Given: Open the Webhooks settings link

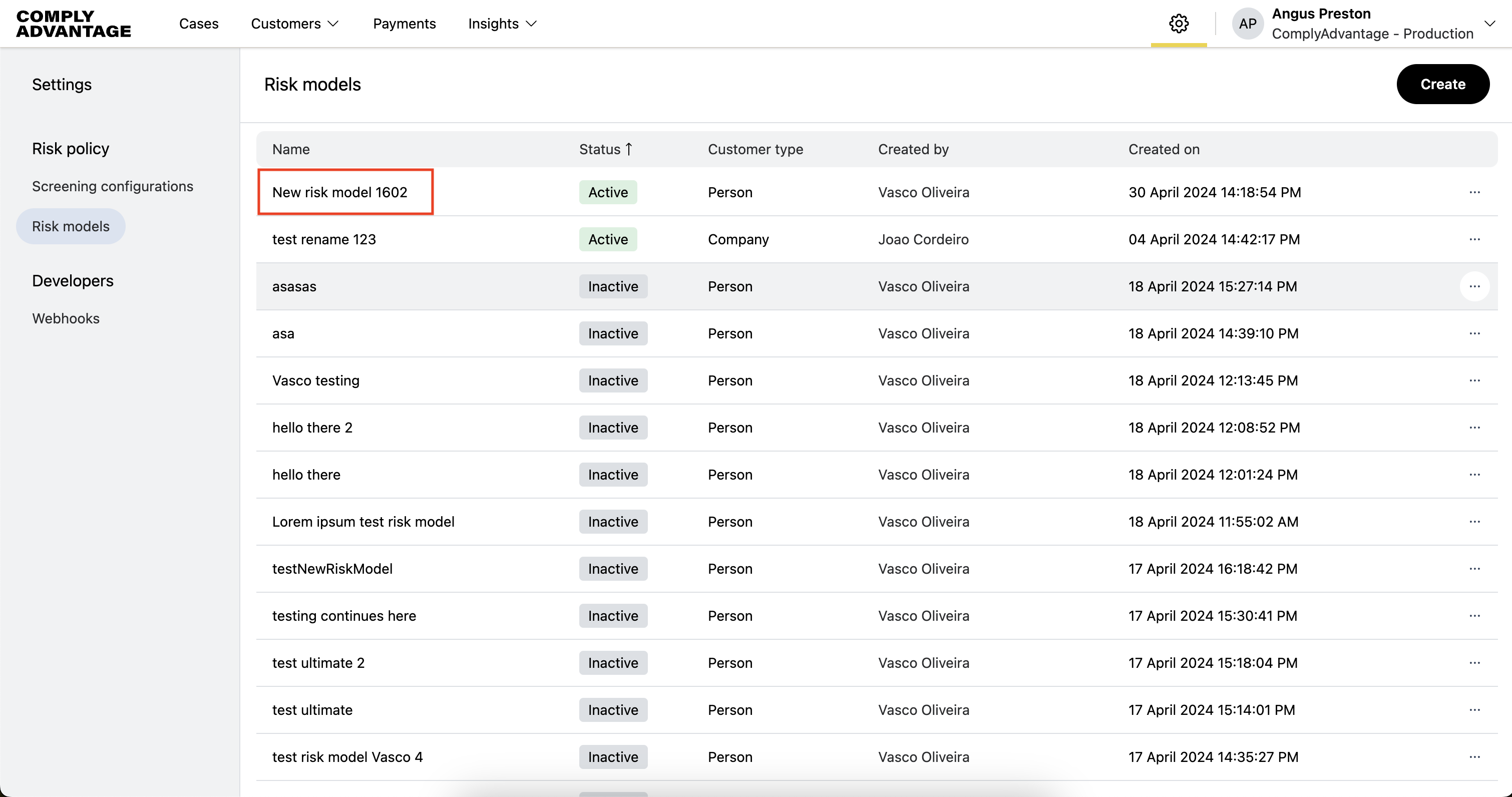Looking at the screenshot, I should [x=66, y=318].
